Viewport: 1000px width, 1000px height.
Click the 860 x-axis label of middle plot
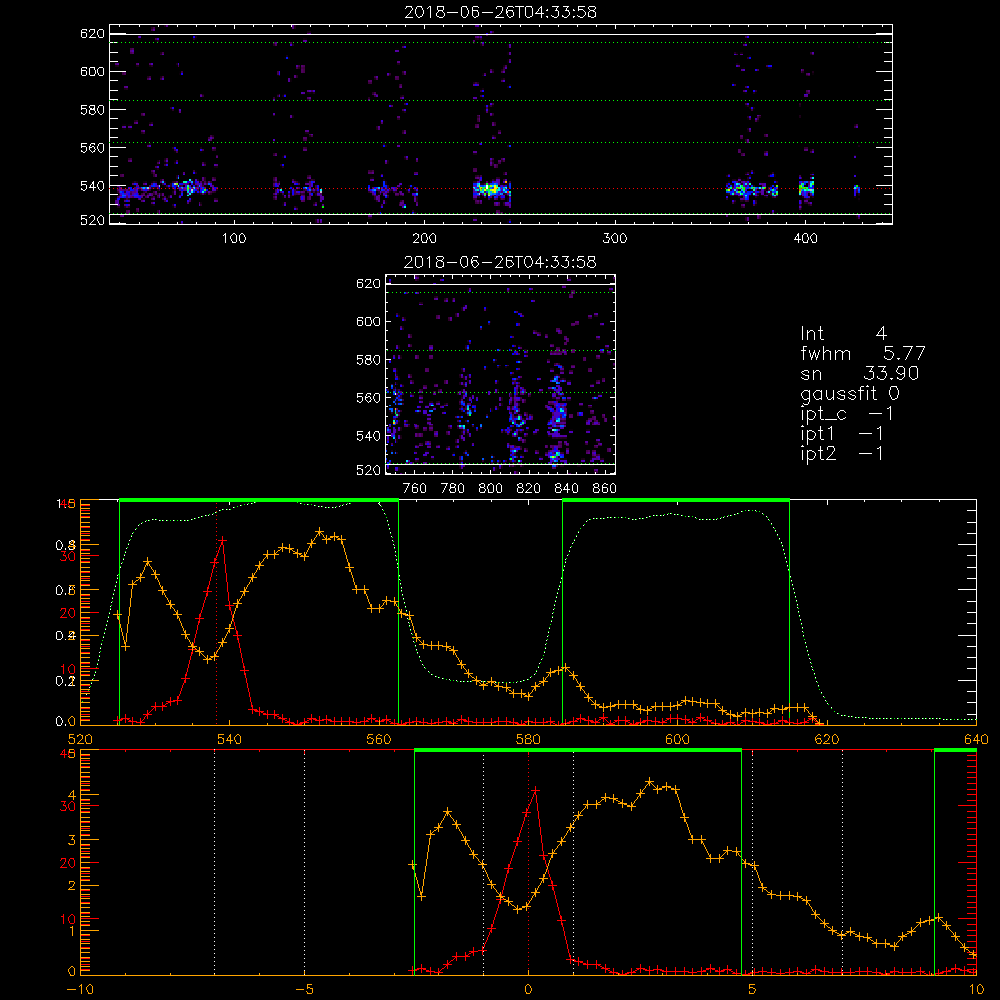coord(605,489)
